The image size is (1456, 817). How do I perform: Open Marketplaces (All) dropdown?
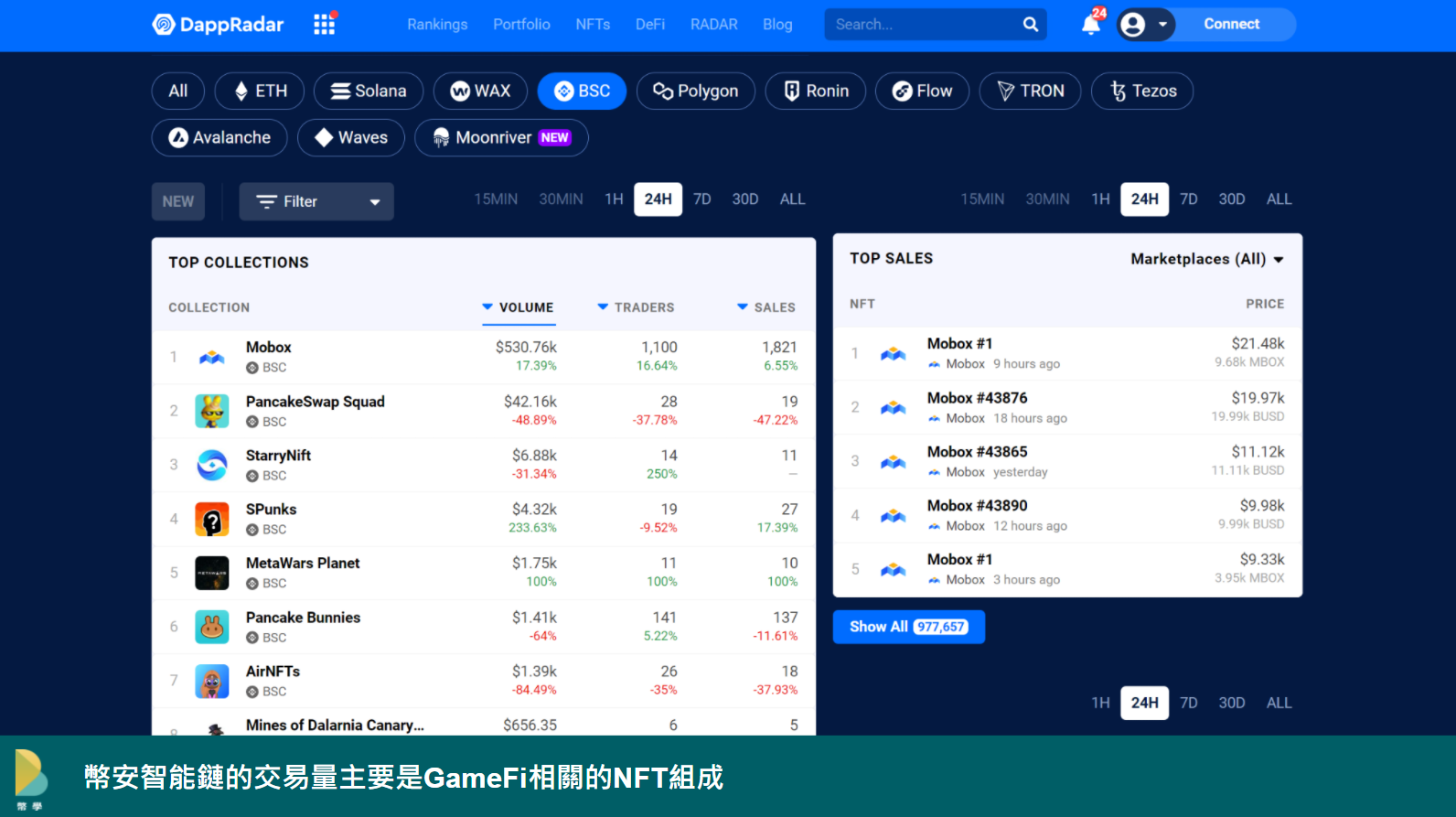coord(1207,259)
